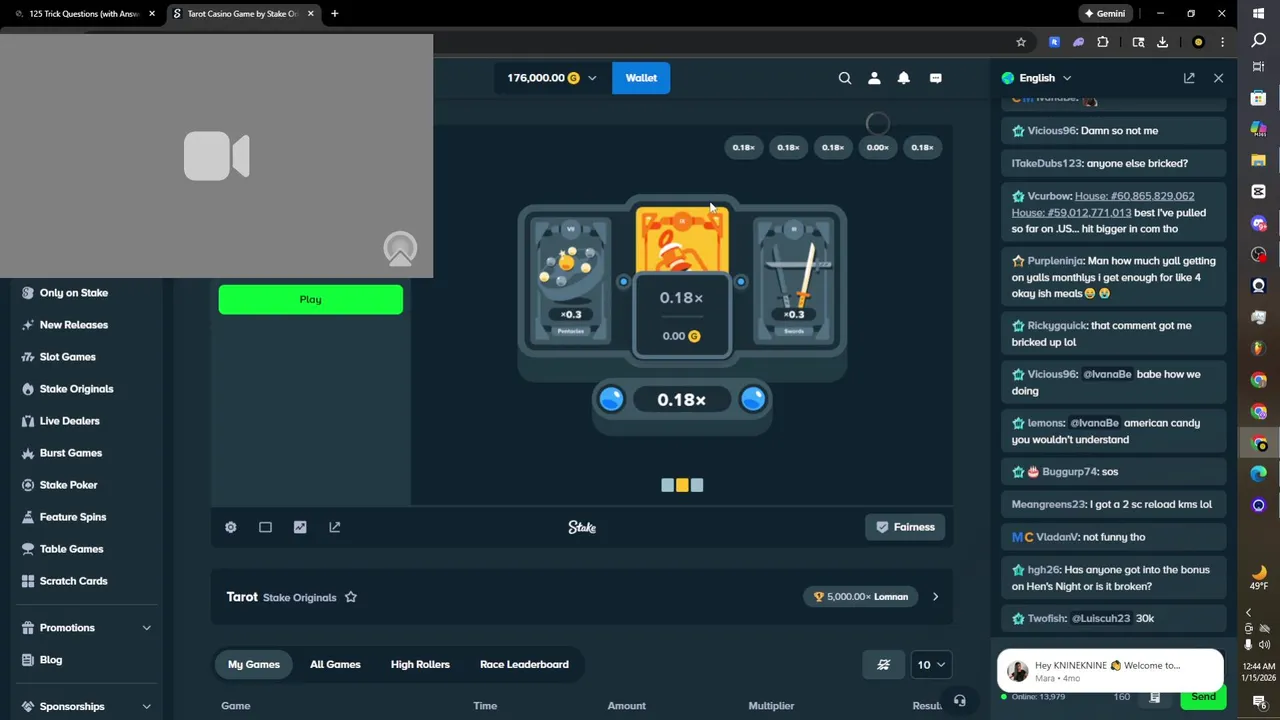
Task: Click the right blue multiplier button
Action: 753,399
